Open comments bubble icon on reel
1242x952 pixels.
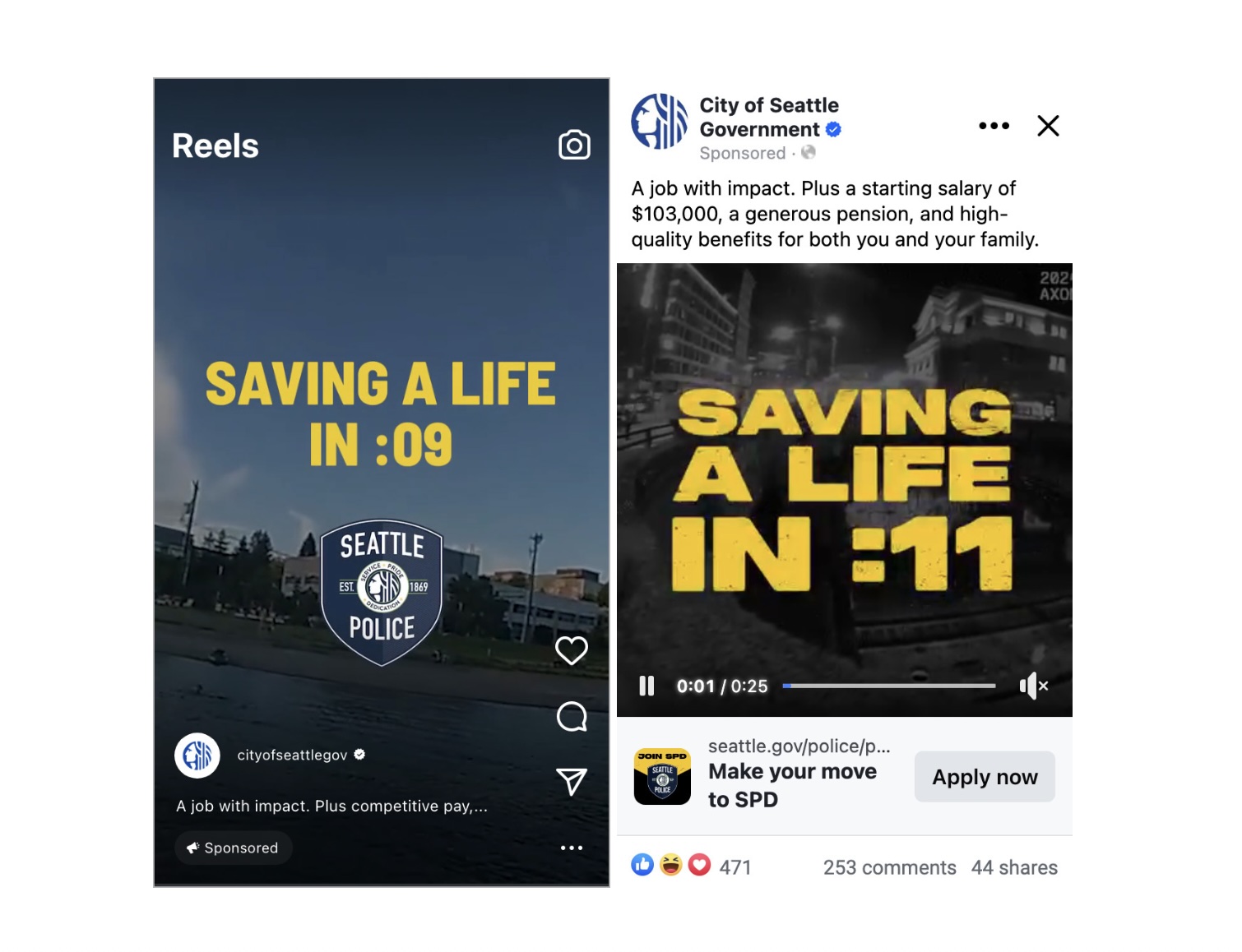click(x=572, y=717)
